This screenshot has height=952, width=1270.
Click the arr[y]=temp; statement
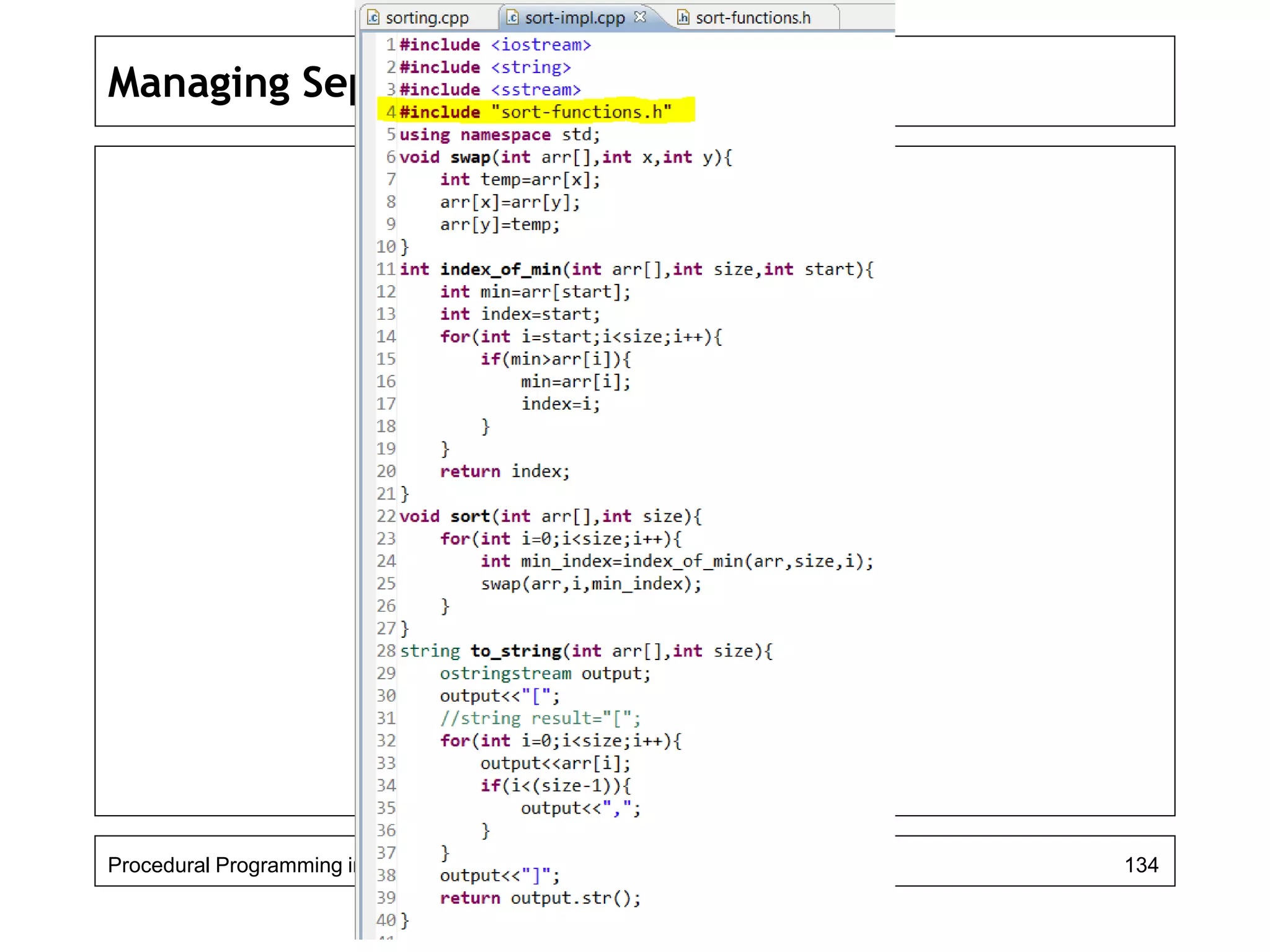coord(500,224)
